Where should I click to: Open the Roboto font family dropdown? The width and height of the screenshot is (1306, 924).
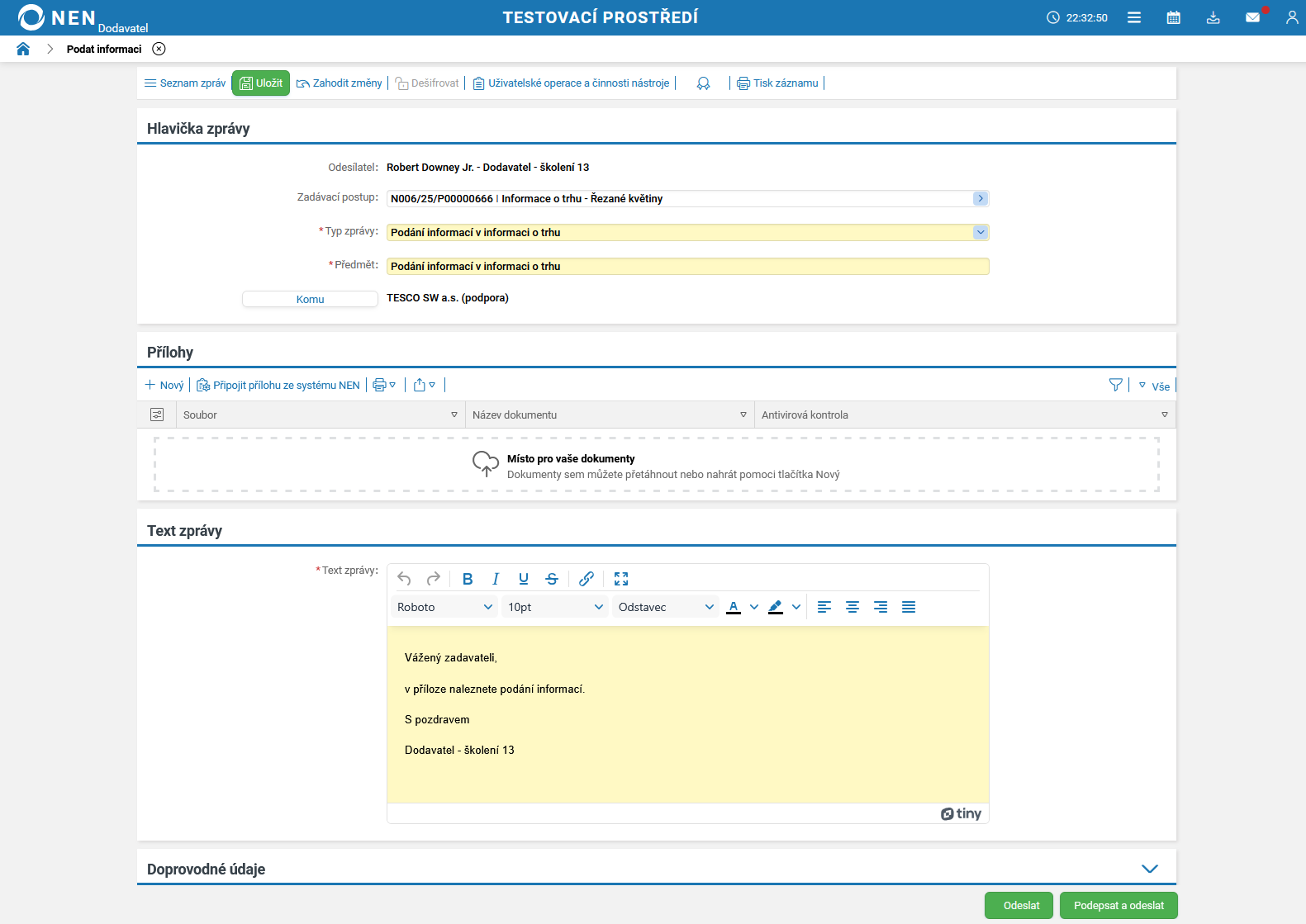444,607
